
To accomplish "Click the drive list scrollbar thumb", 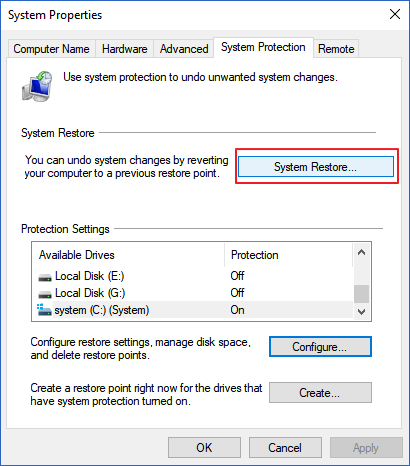I will tap(361, 293).
